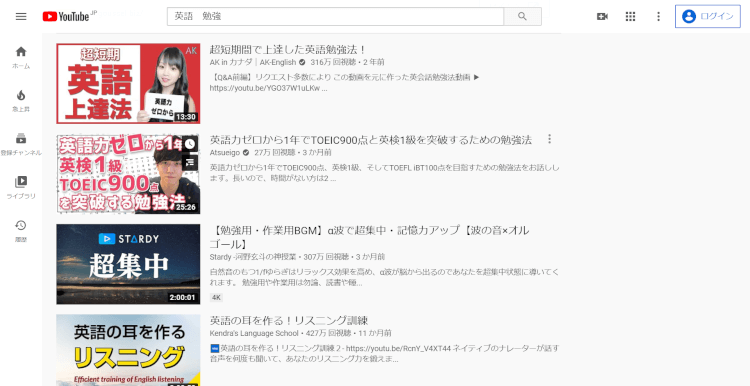This screenshot has width=750, height=386.
Task: Click the ログイン sign-in button
Action: pyautogui.click(x=707, y=16)
